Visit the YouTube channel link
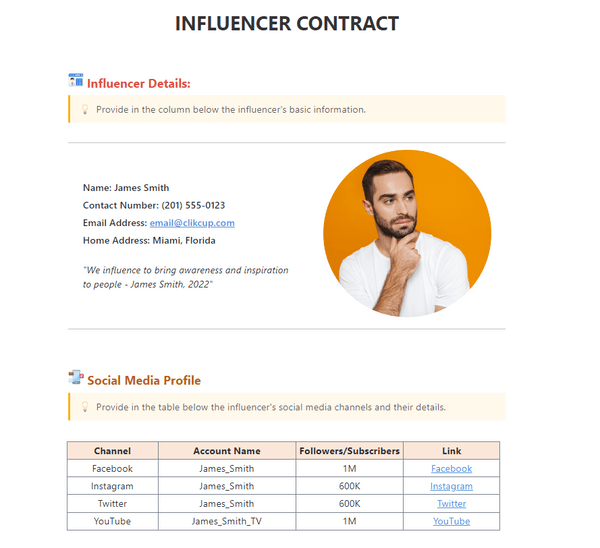Viewport: 600px width, 548px height. point(451,521)
